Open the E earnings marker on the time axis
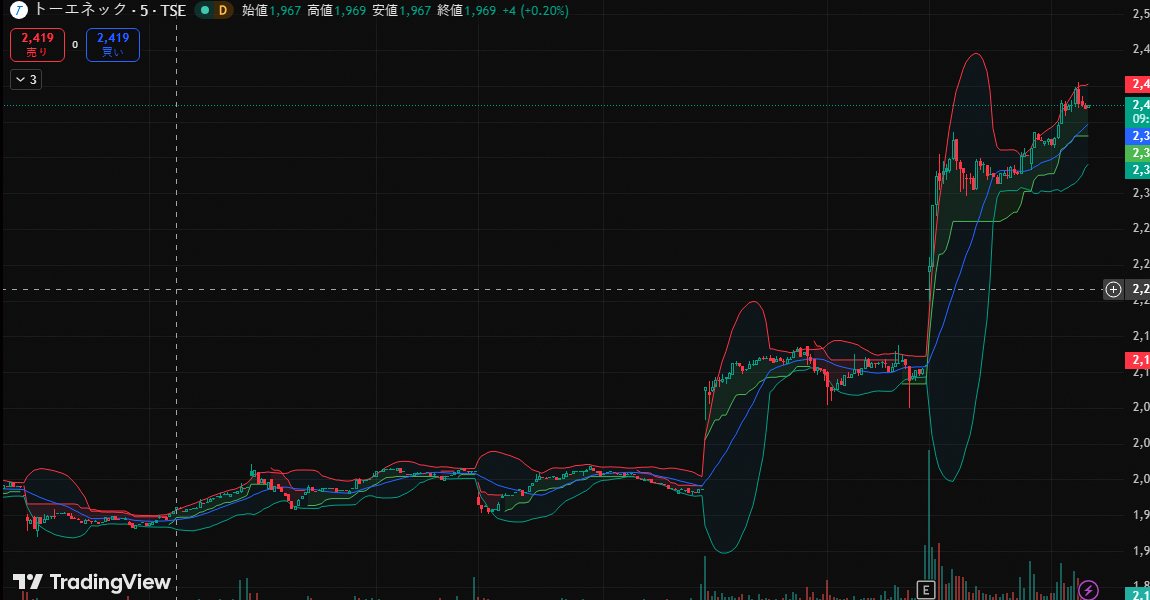 [x=926, y=589]
